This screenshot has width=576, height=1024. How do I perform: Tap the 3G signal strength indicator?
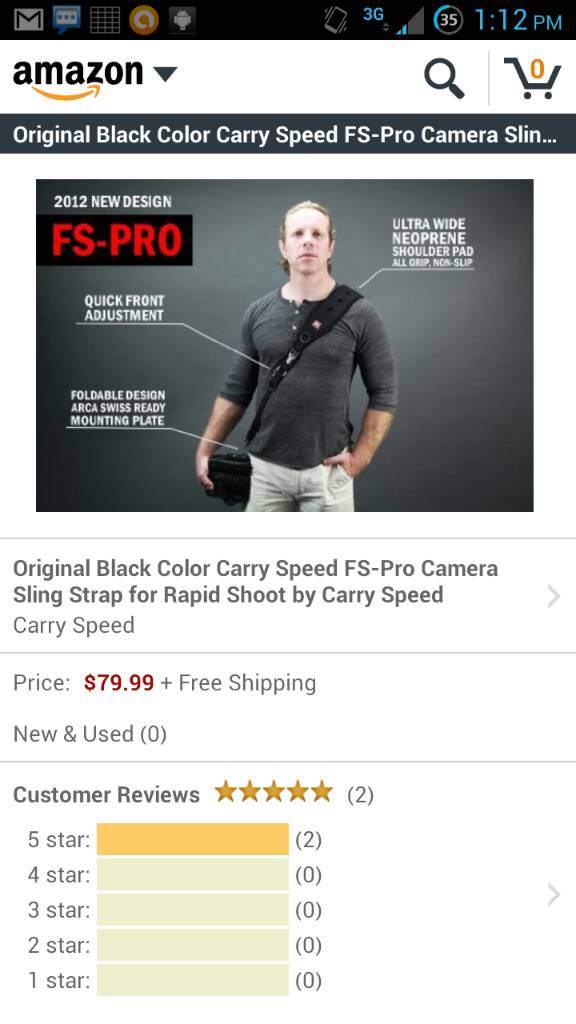392,20
